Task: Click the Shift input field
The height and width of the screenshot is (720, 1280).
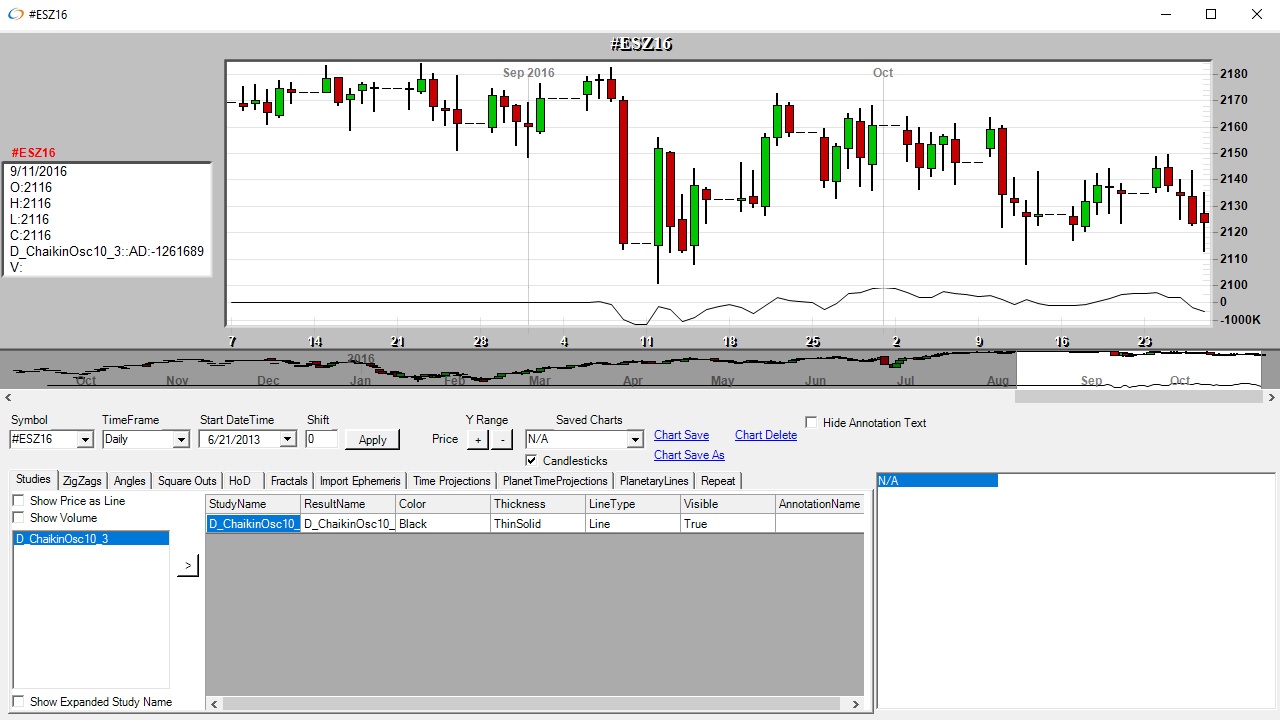Action: click(x=322, y=439)
